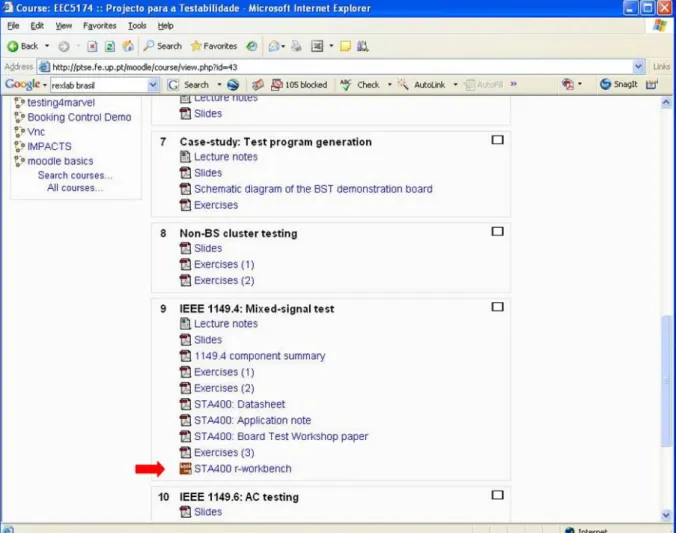Click the Research toolbar icon
The height and width of the screenshot is (533, 676).
[363, 46]
